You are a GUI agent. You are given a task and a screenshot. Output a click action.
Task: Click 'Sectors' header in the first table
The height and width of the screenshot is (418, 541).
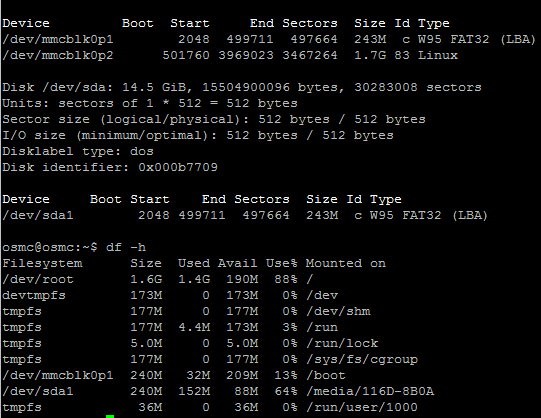(x=310, y=23)
